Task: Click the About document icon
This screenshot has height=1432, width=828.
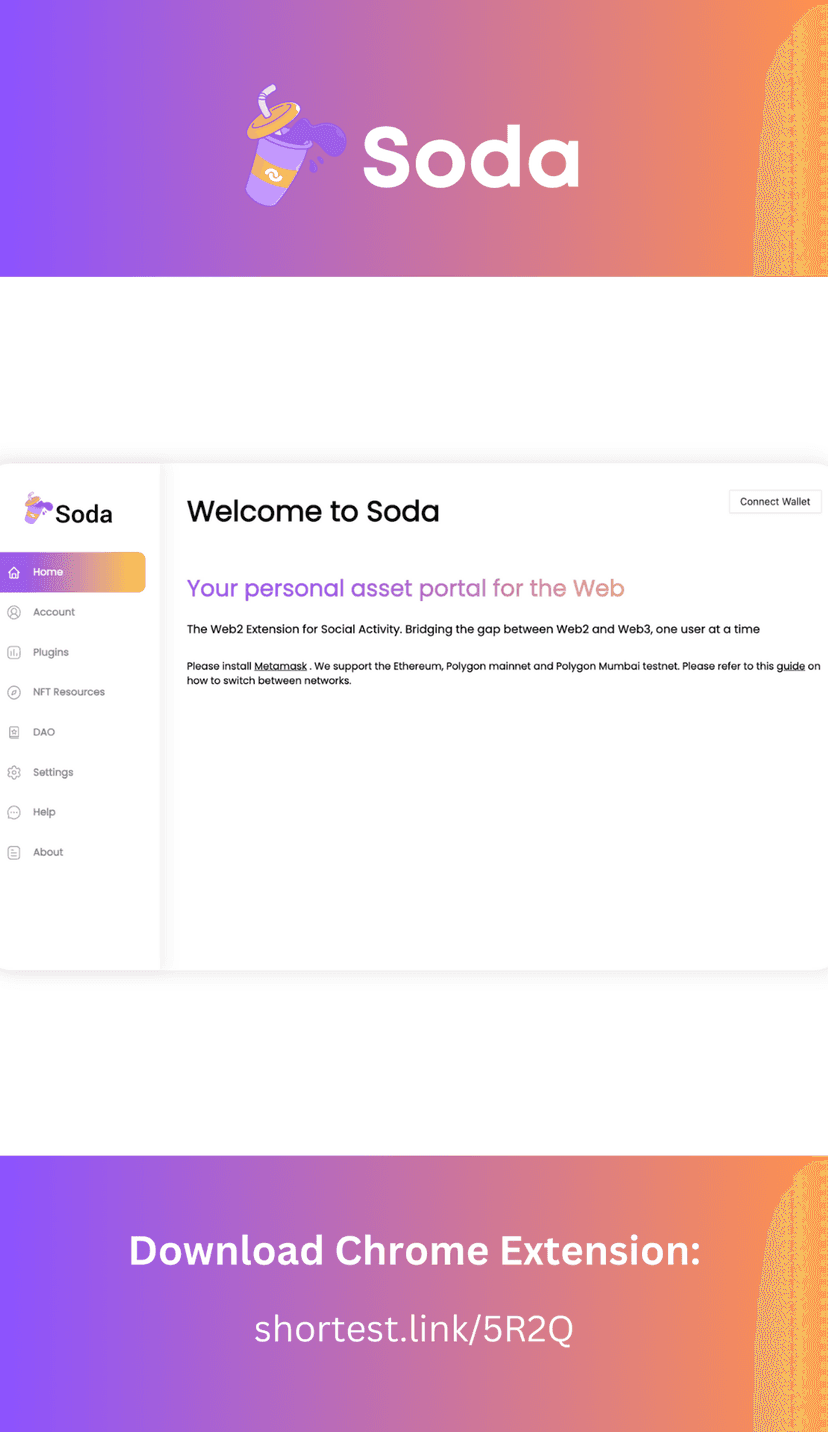Action: click(14, 852)
